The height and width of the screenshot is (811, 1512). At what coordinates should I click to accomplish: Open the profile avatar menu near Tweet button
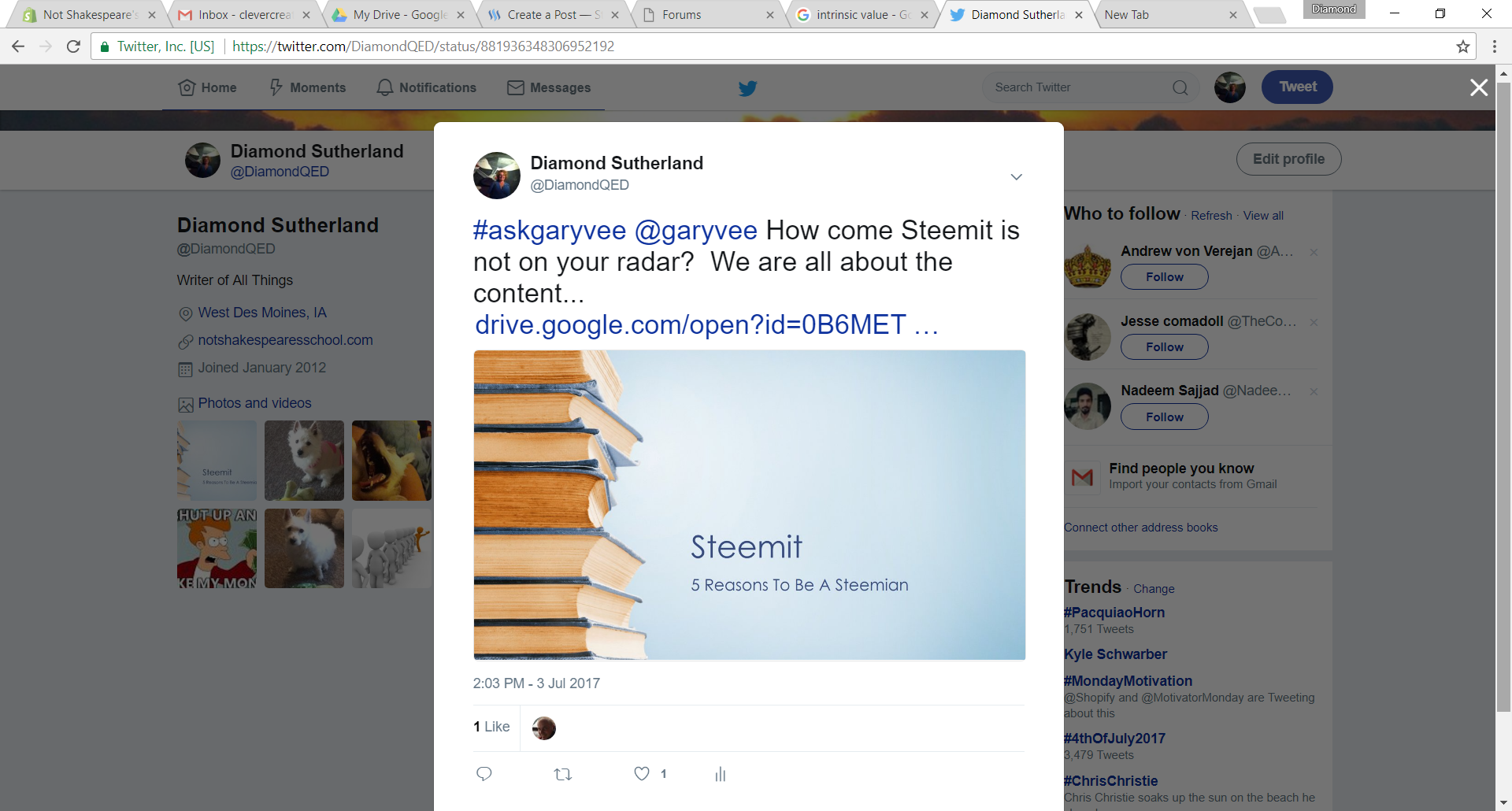click(x=1229, y=87)
